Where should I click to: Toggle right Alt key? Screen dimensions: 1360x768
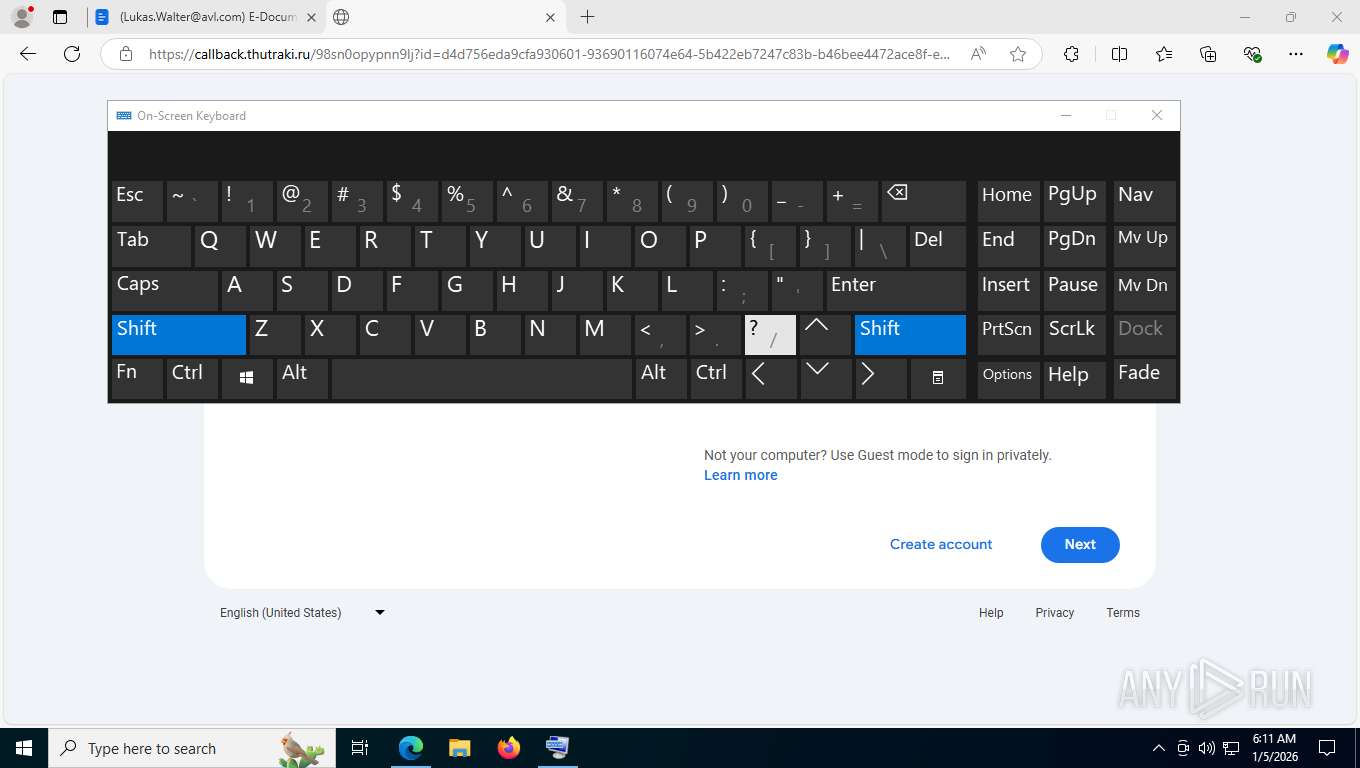coord(660,378)
